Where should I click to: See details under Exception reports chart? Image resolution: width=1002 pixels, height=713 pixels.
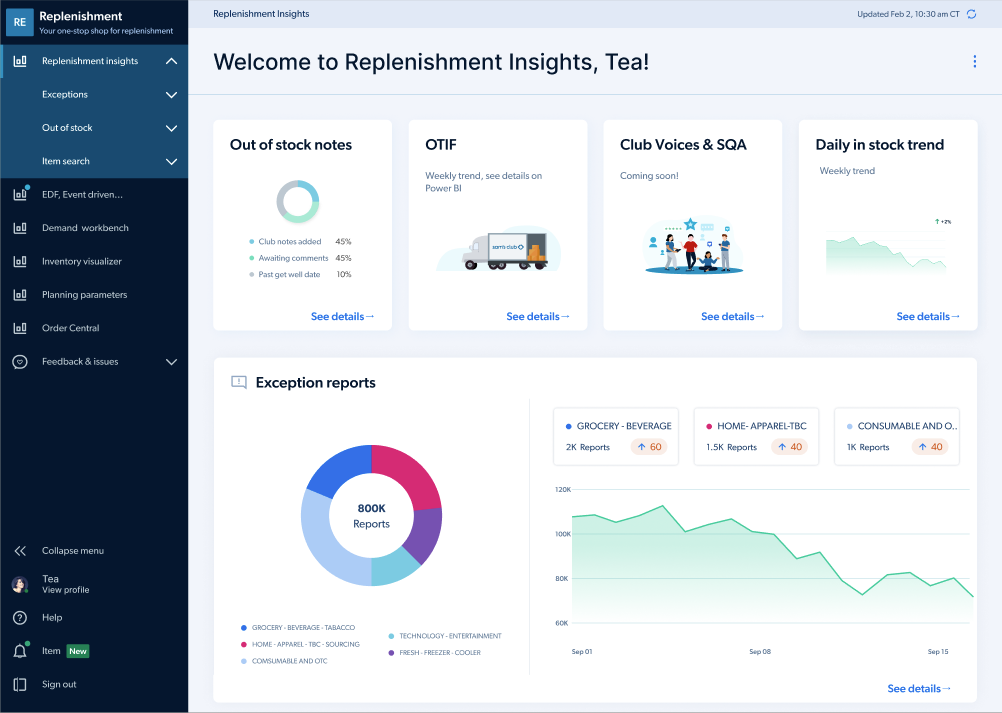click(x=919, y=688)
